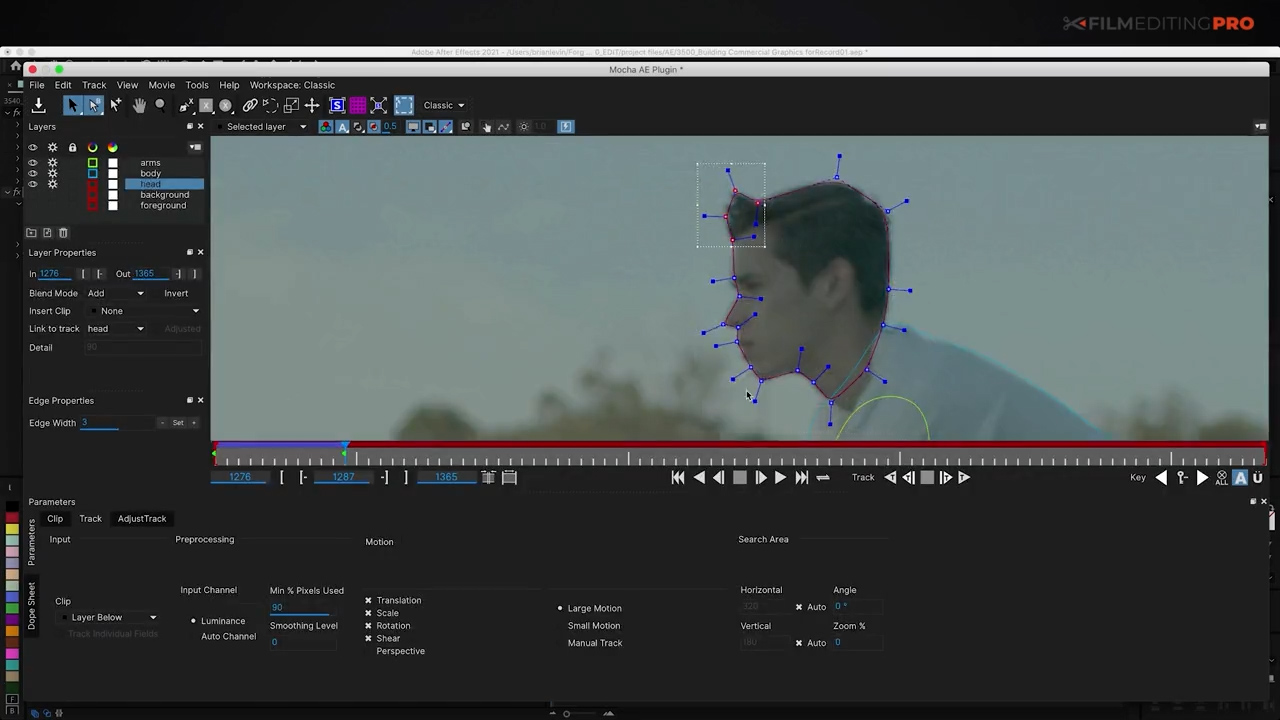Activate the X-Spline creation tool
Image resolution: width=1280 pixels, height=720 pixels.
pos(187,105)
